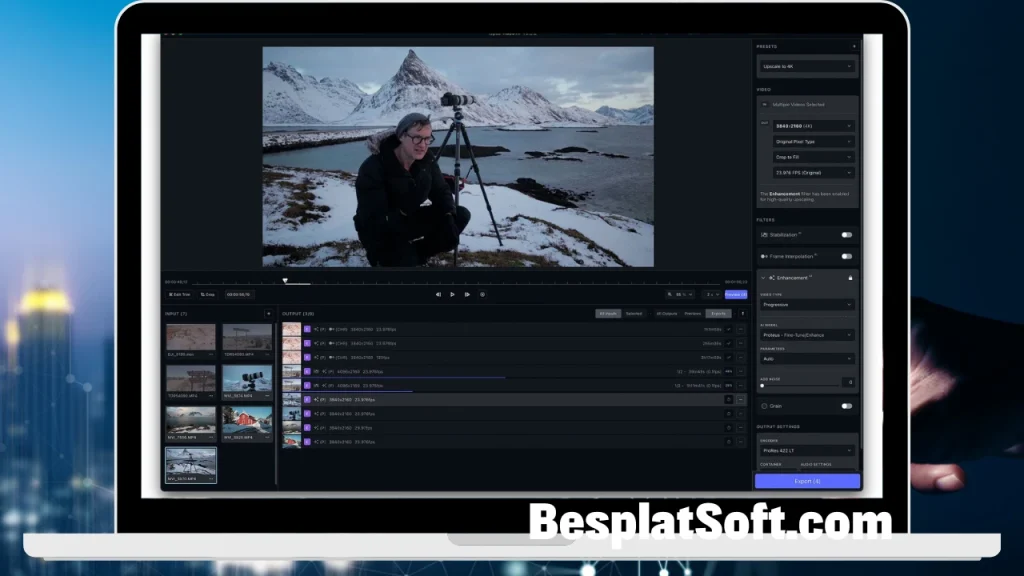The image size is (1024, 576).
Task: Select the Crop tool above the timeline
Action: (x=207, y=295)
